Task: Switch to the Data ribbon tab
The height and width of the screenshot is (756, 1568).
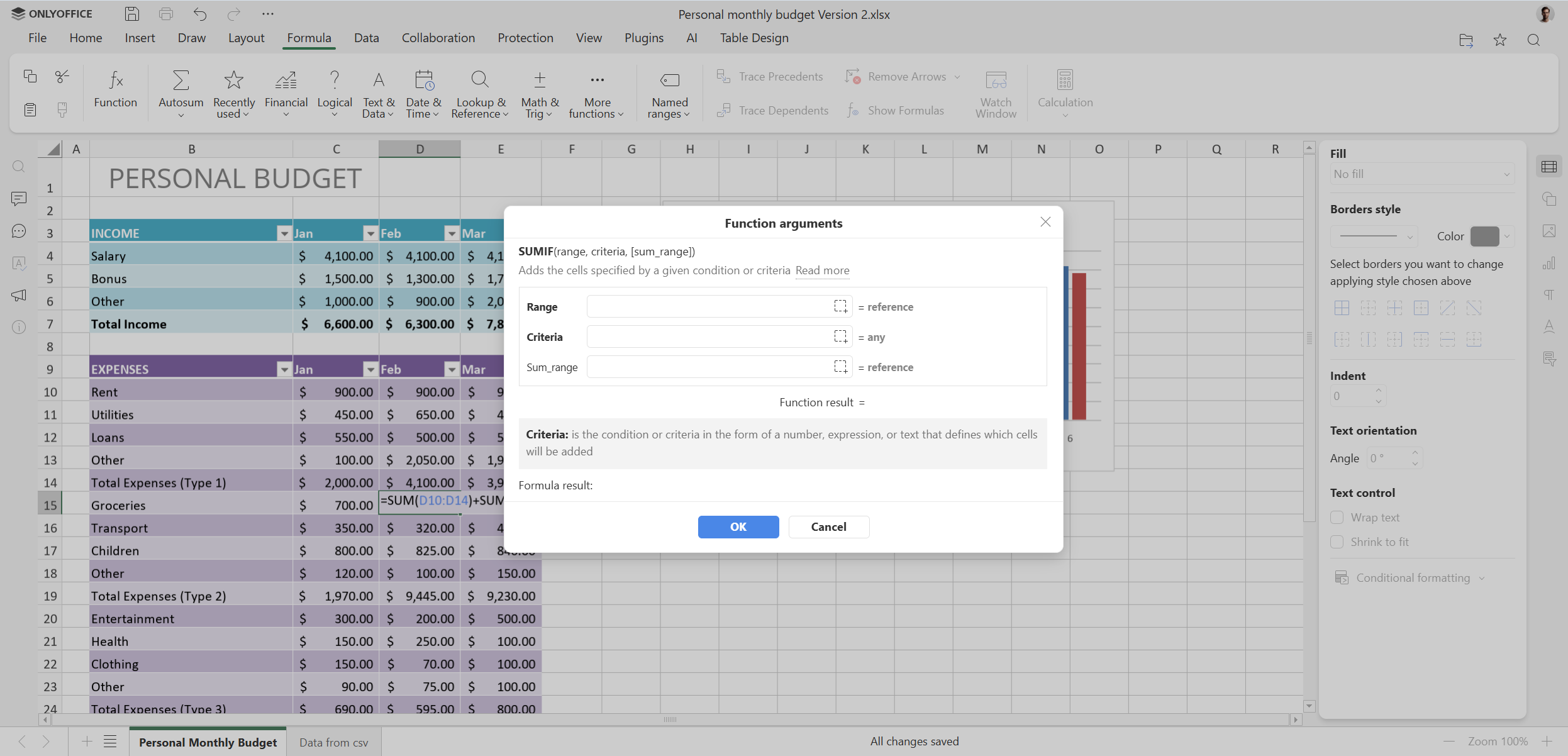Action: click(x=366, y=38)
